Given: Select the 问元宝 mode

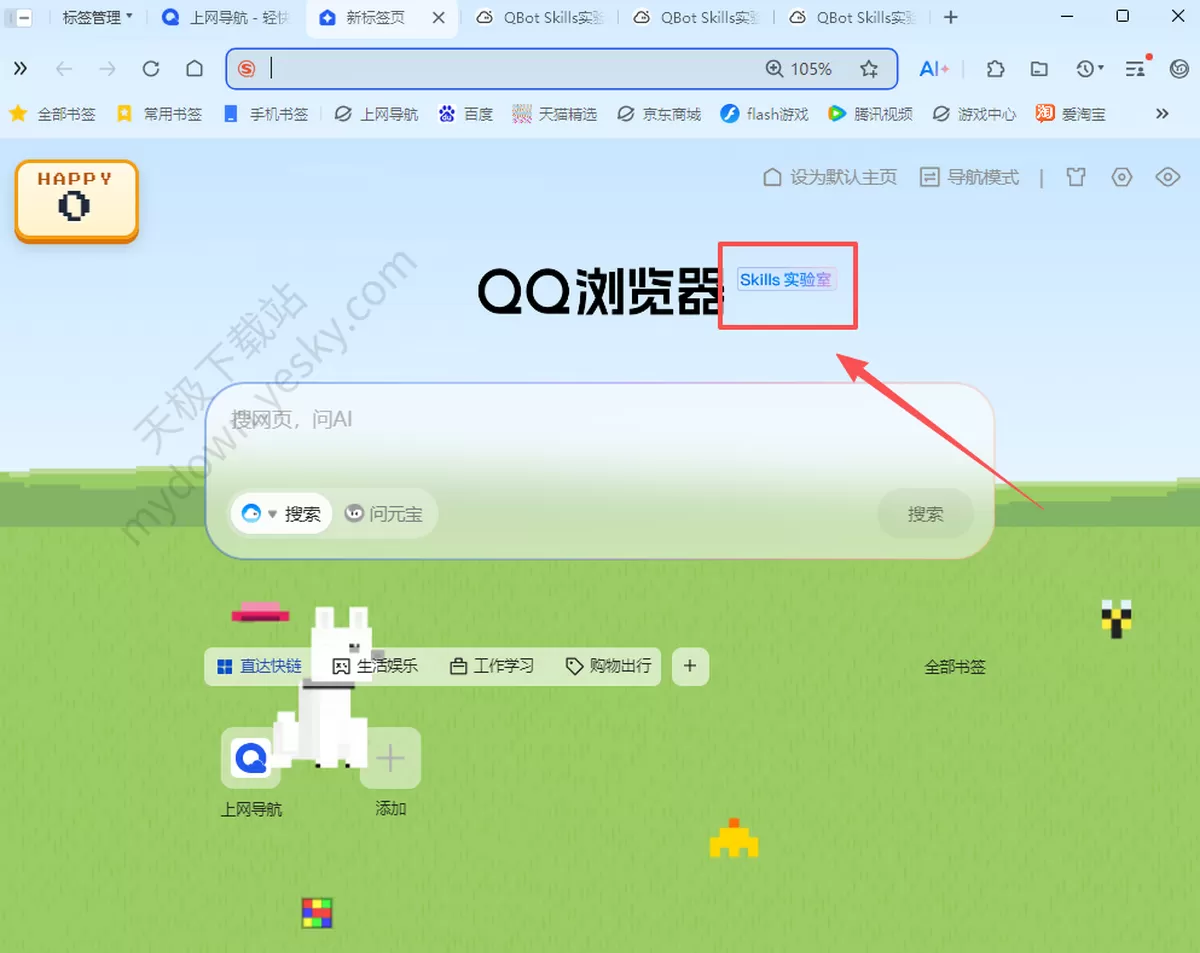Looking at the screenshot, I should tap(384, 514).
